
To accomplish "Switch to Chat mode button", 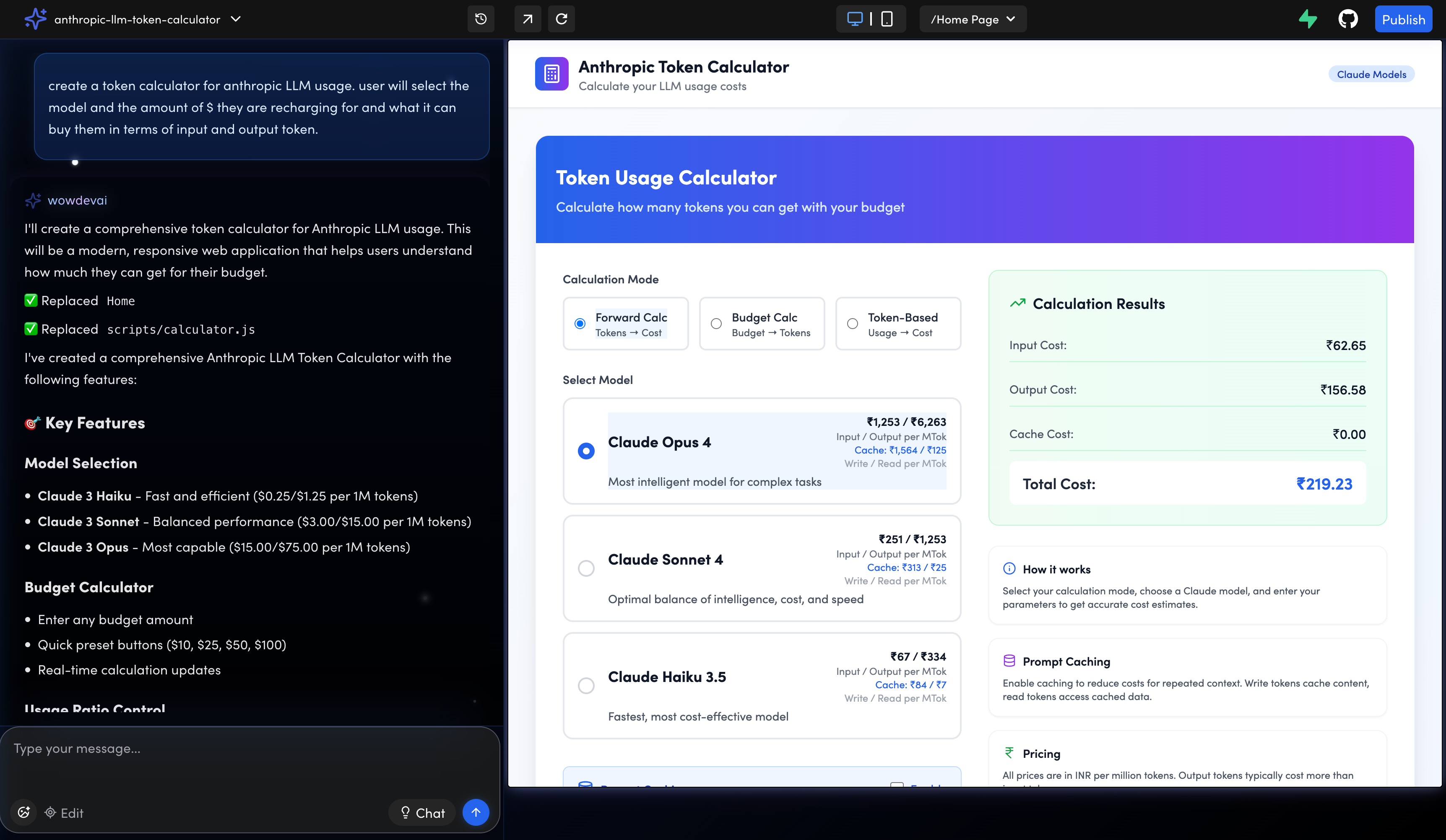I will pyautogui.click(x=422, y=812).
